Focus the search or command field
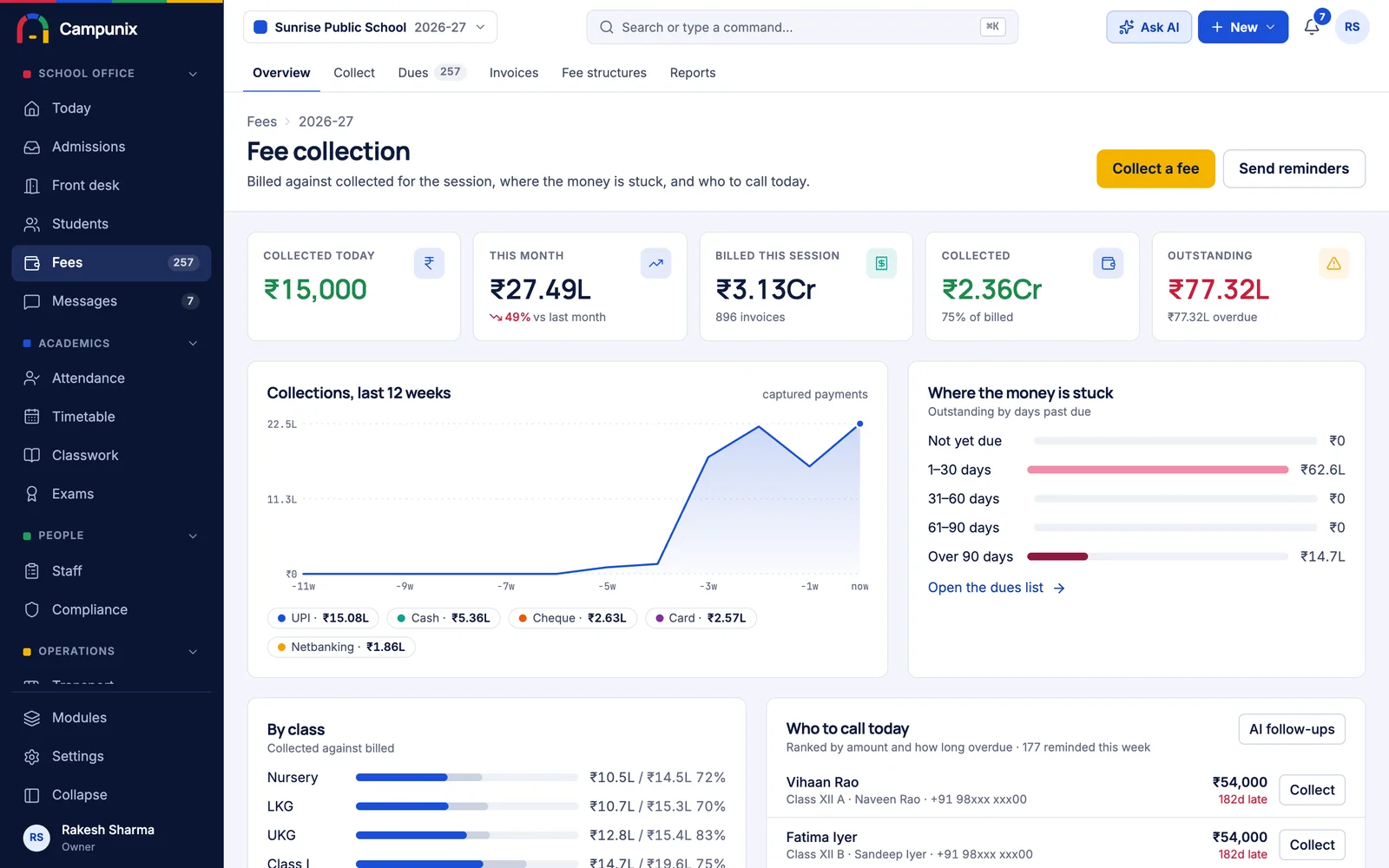The image size is (1389, 868). tap(802, 27)
